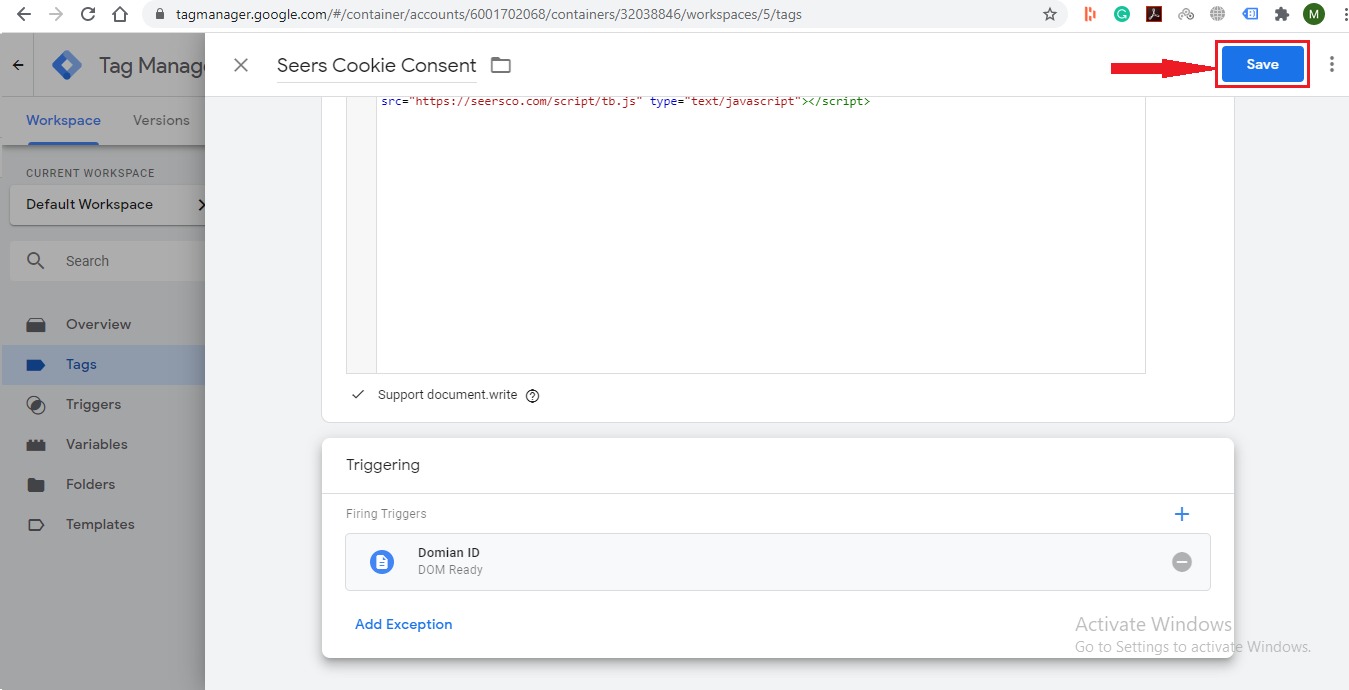The image size is (1349, 690).
Task: Click the search magnifier icon
Action: coord(36,261)
